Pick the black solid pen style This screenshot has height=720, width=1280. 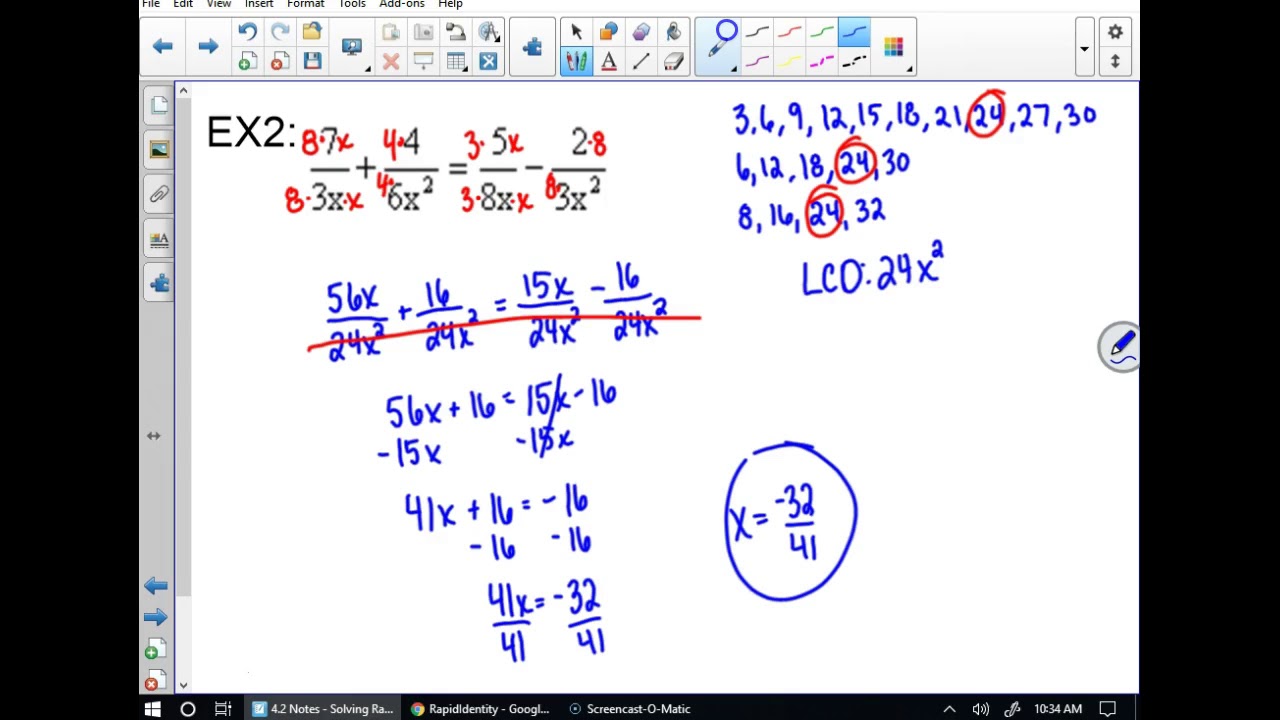pos(757,32)
